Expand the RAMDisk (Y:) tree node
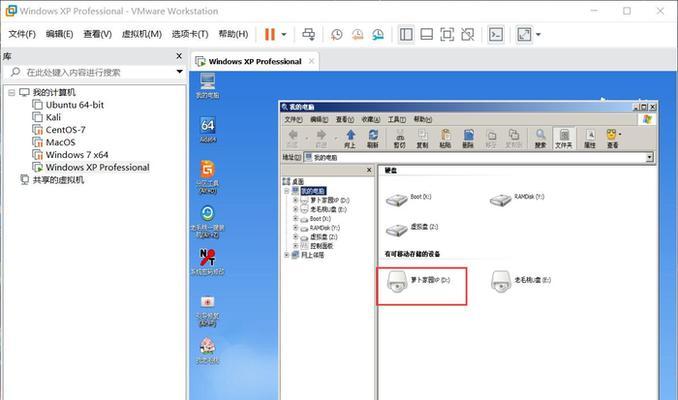This screenshot has height=400, width=678. tap(296, 228)
